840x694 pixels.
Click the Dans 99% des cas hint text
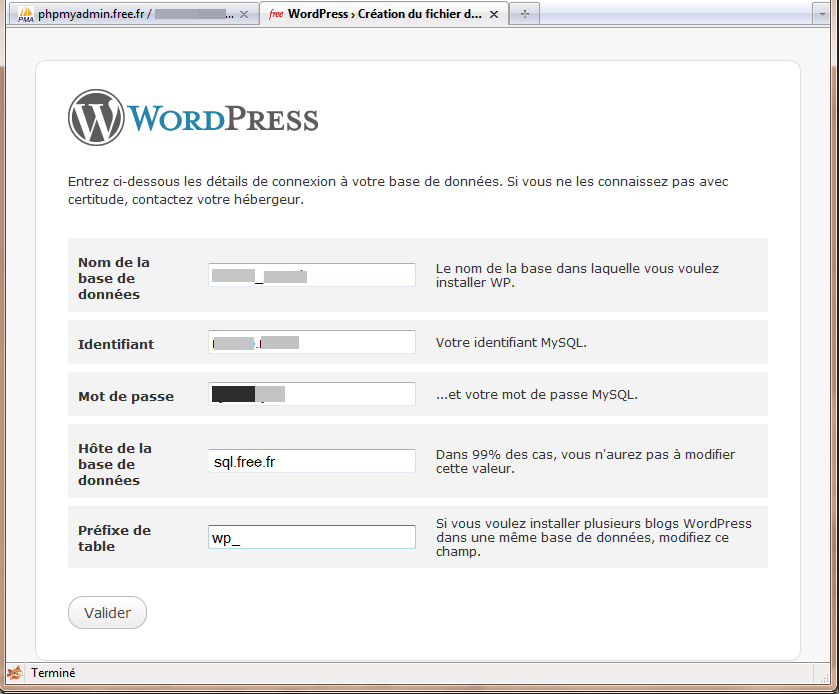[x=585, y=461]
